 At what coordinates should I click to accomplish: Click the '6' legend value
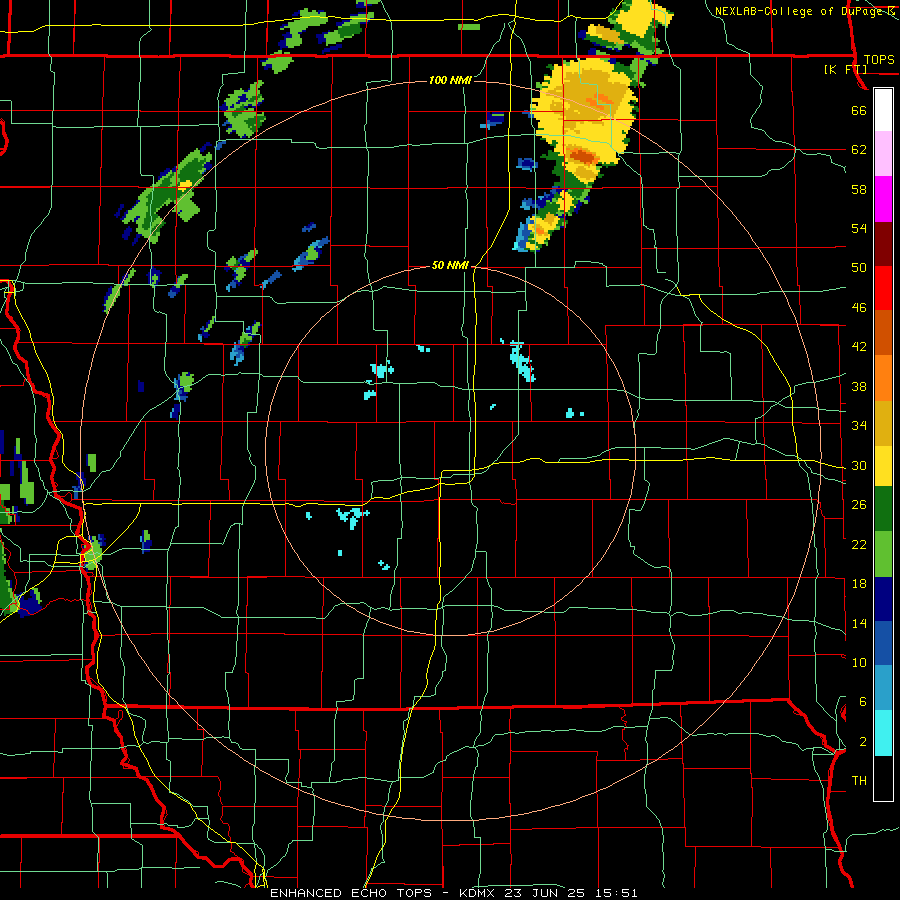(862, 701)
